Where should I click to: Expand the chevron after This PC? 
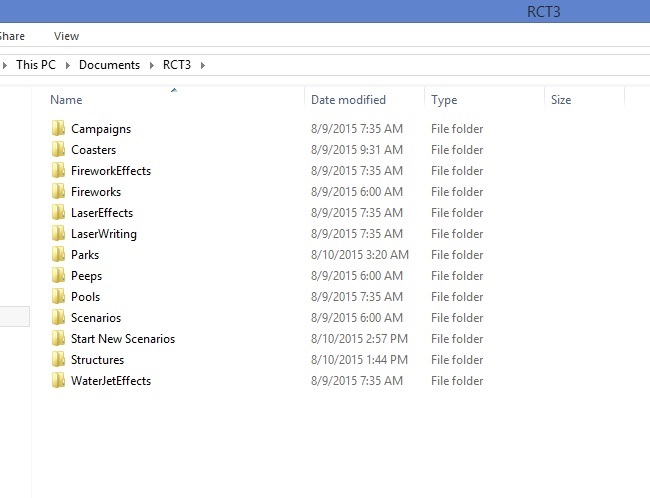(68, 65)
